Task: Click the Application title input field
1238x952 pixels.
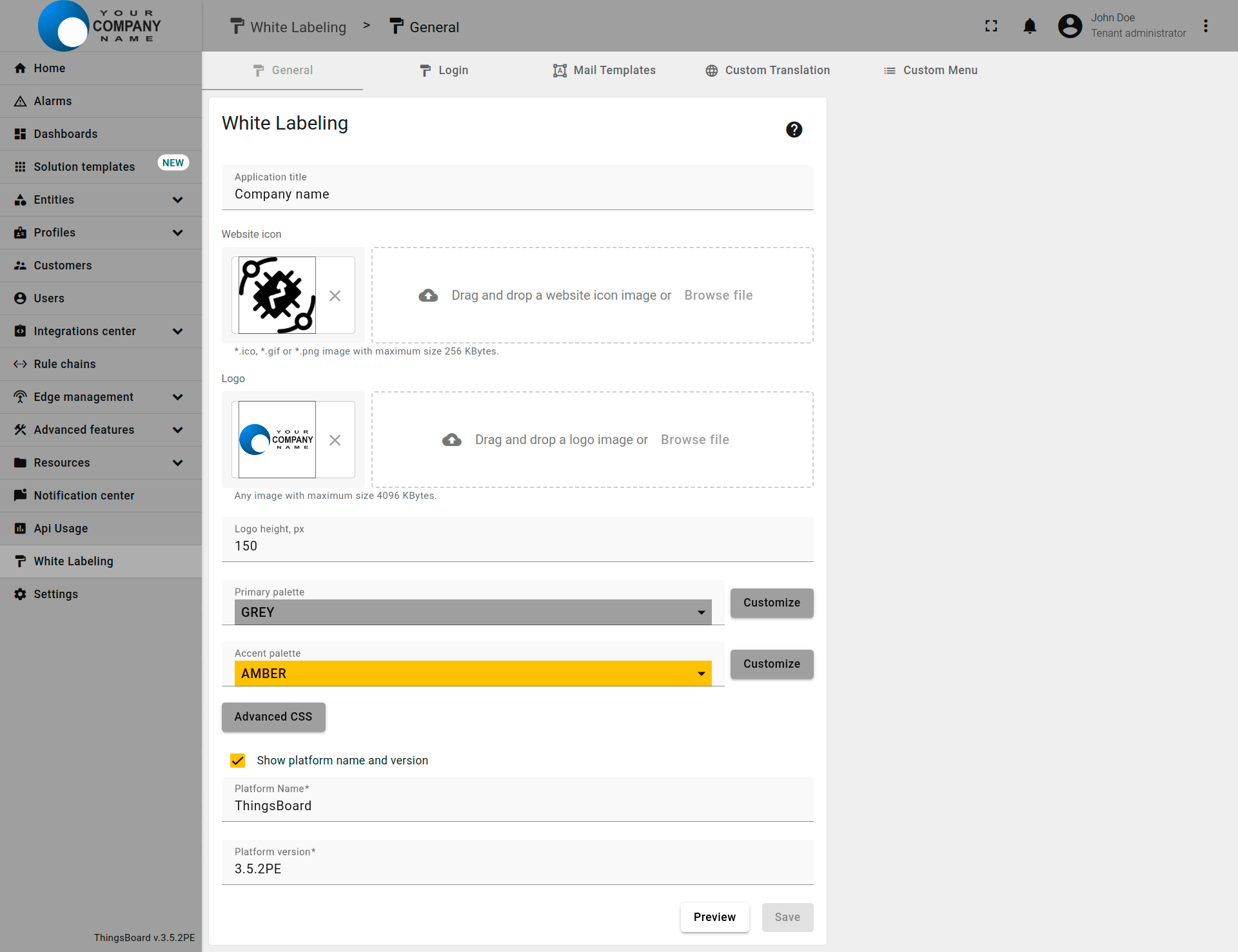Action: tap(517, 194)
